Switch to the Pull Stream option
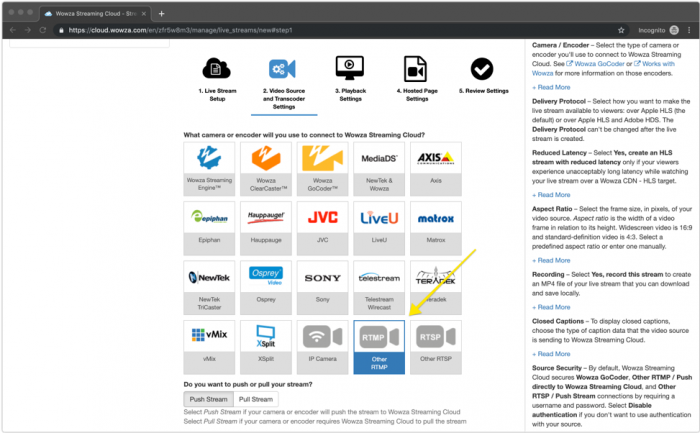The image size is (700, 433). click(255, 400)
